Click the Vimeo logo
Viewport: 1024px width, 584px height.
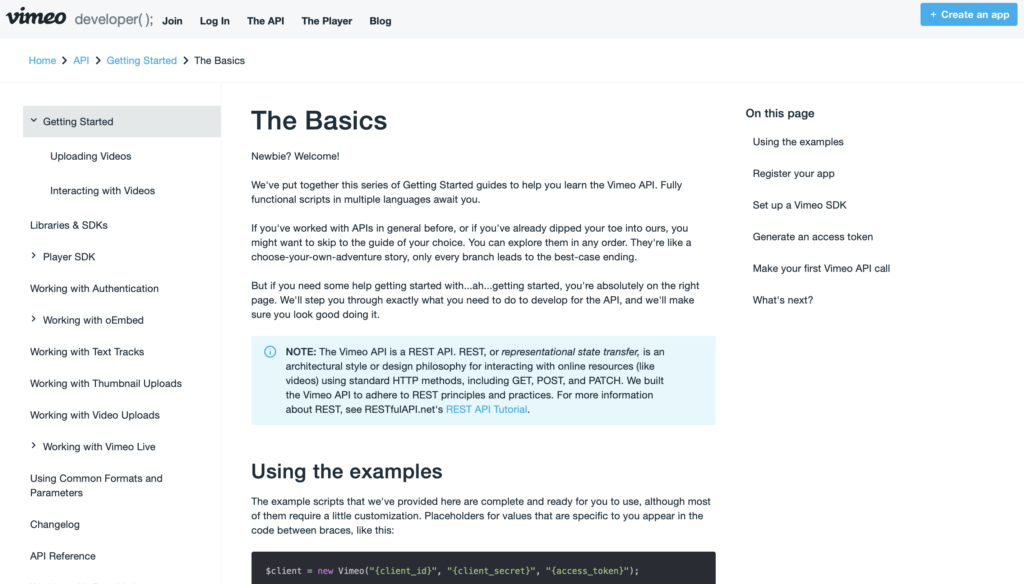pyautogui.click(x=36, y=16)
